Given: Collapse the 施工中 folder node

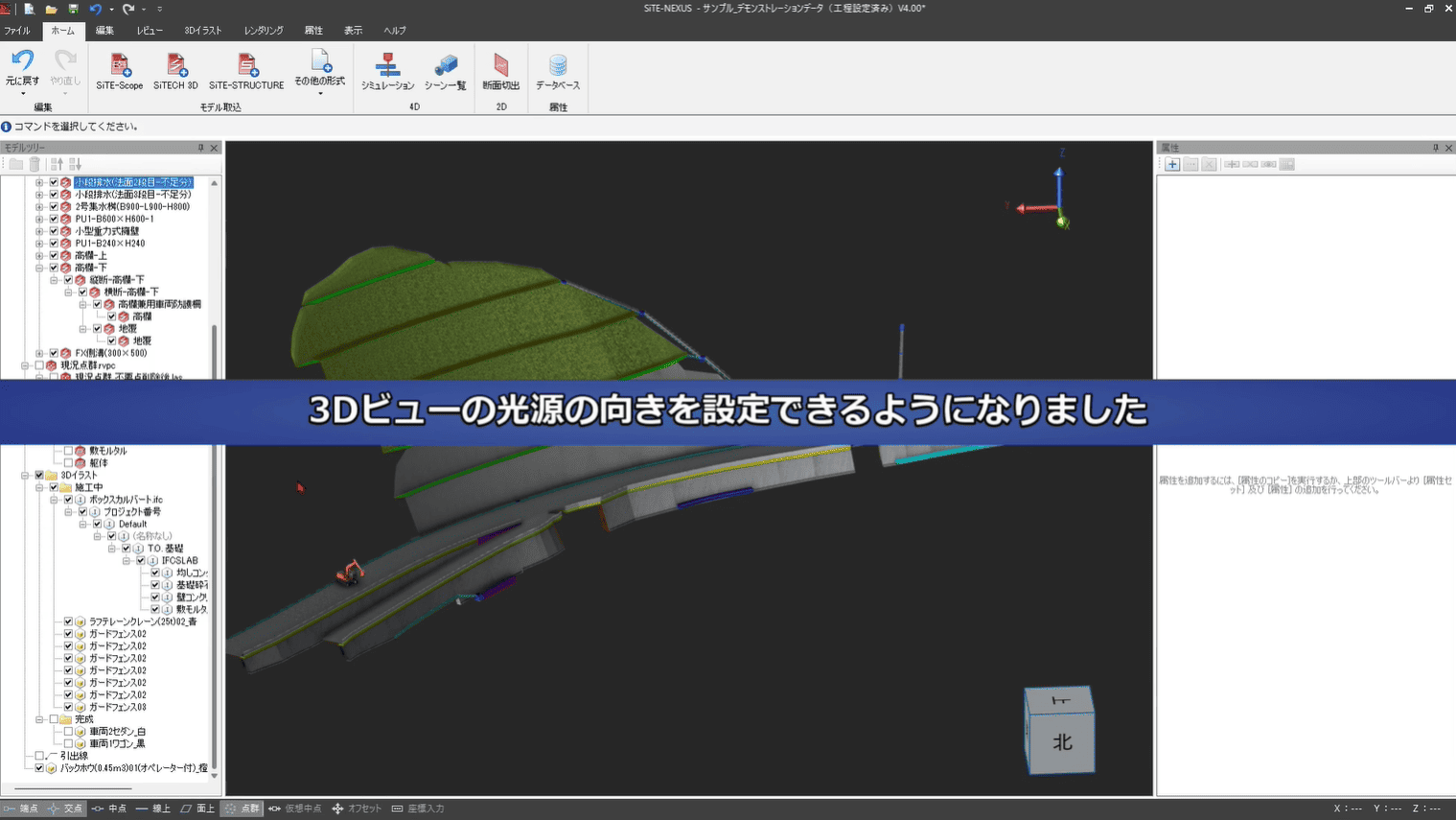Looking at the screenshot, I should point(39,487).
